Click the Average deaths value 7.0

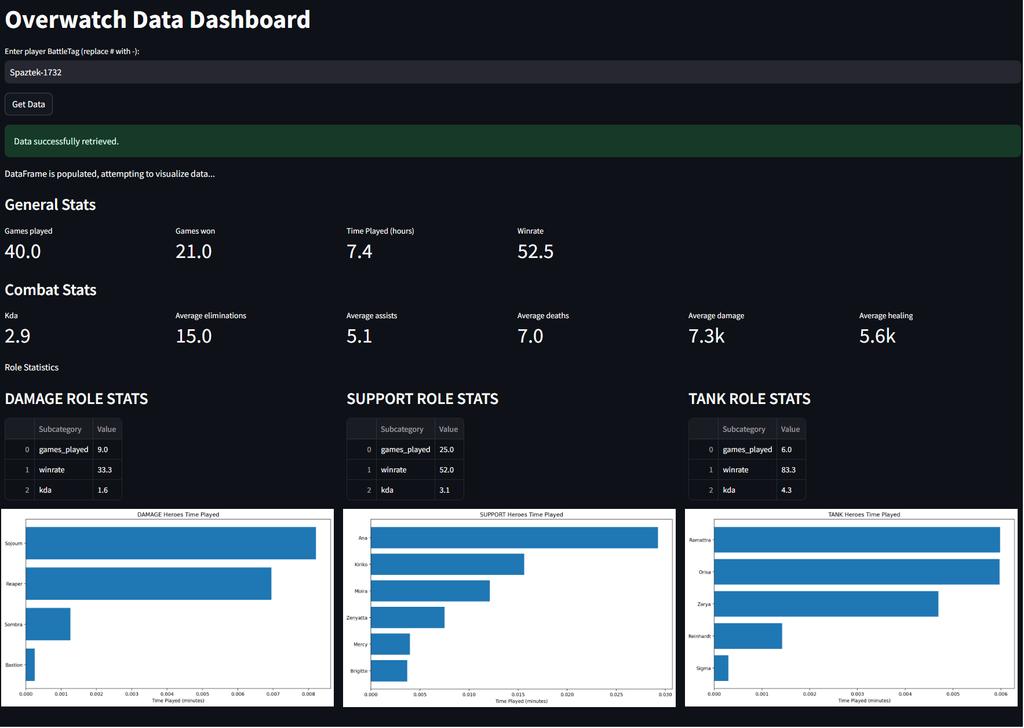[530, 336]
